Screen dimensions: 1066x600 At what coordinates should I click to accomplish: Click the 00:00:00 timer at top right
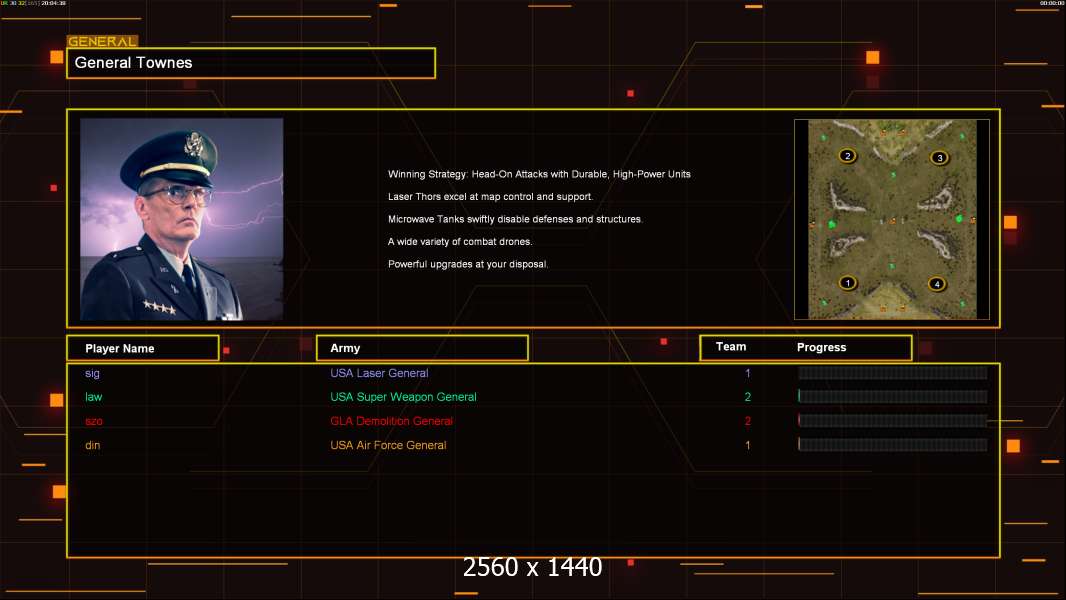pos(1052,3)
